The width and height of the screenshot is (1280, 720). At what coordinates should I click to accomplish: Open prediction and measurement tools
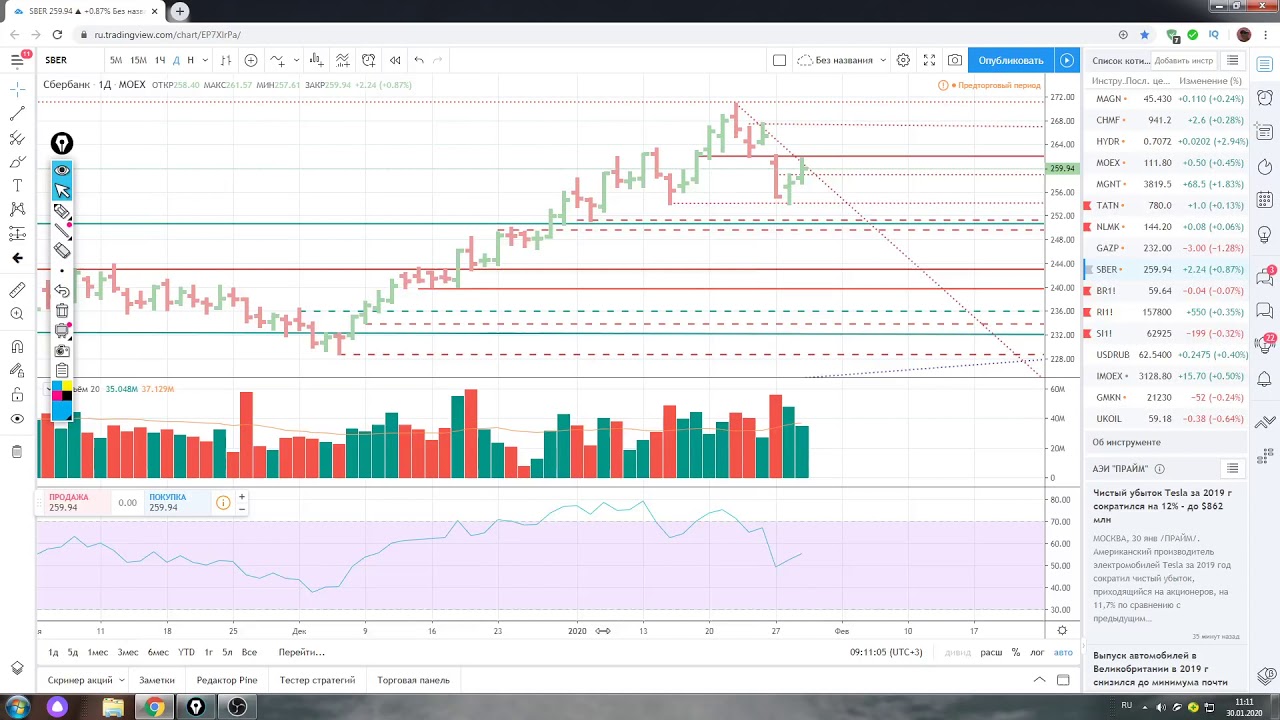[17, 234]
